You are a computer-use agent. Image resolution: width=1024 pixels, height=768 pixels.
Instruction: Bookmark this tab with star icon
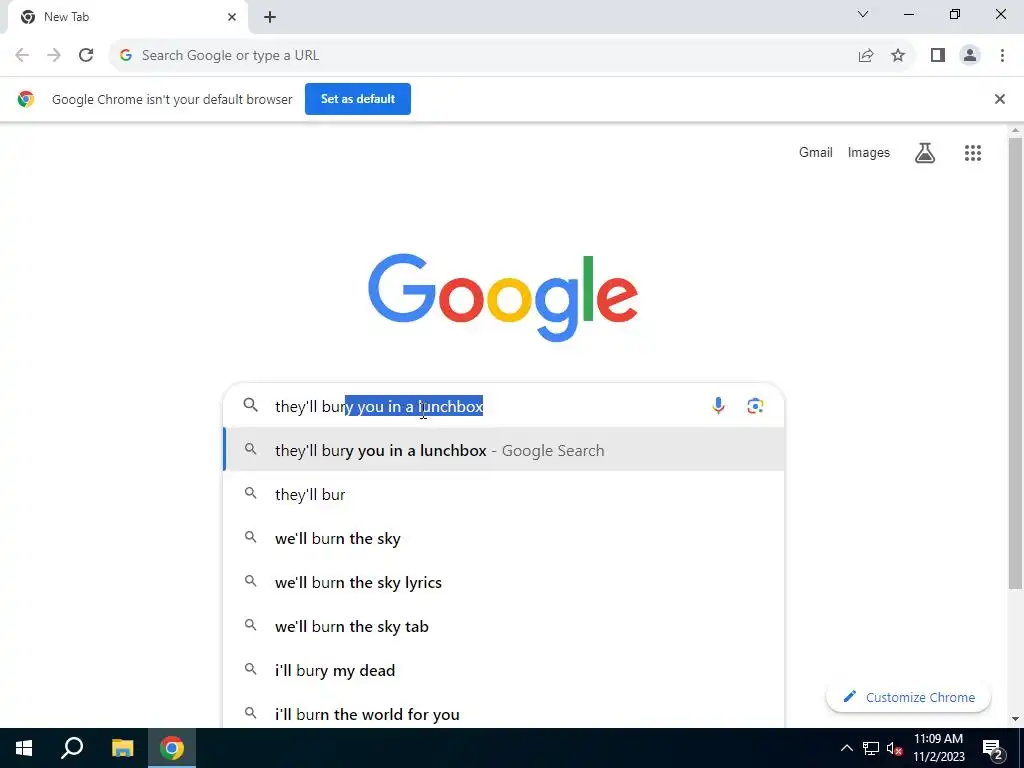coord(898,56)
